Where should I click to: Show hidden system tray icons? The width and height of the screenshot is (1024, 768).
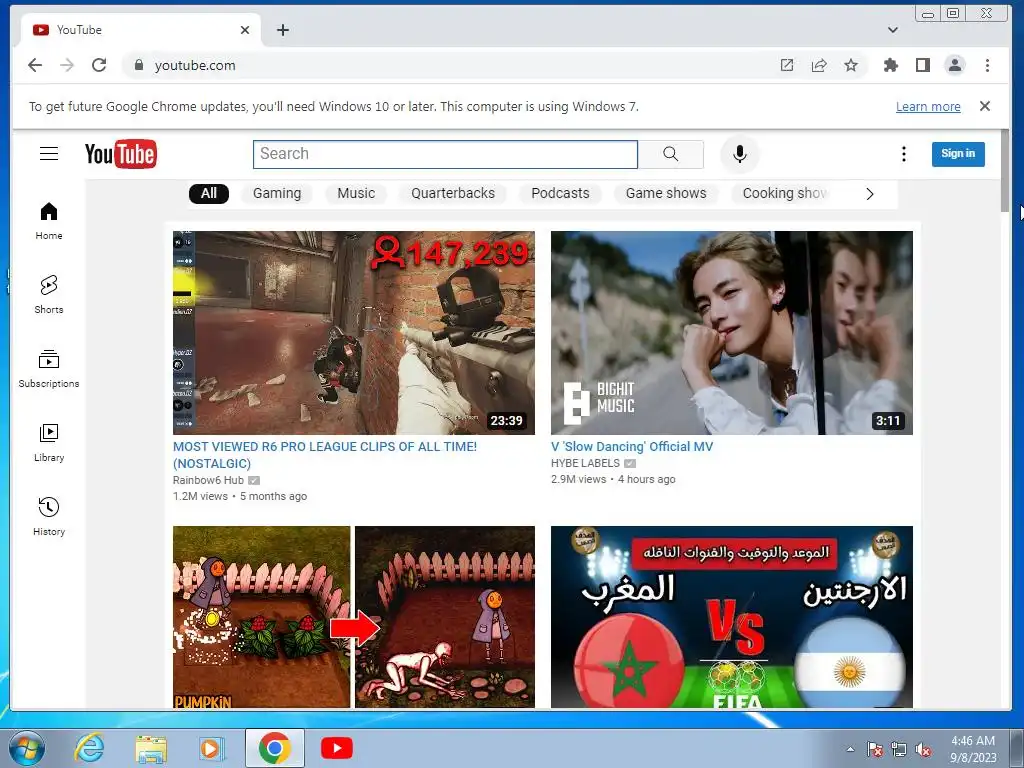coord(850,749)
